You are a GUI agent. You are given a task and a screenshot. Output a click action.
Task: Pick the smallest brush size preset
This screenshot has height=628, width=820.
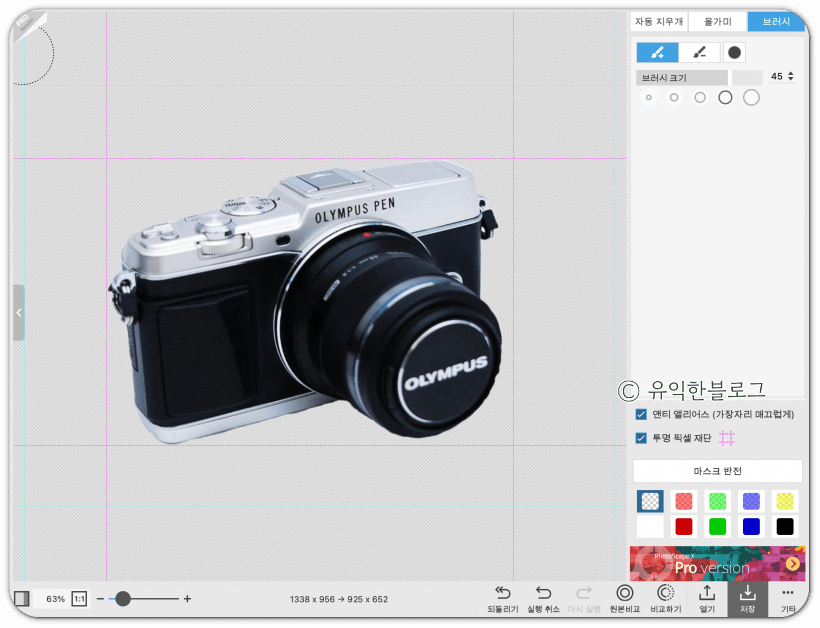point(648,97)
